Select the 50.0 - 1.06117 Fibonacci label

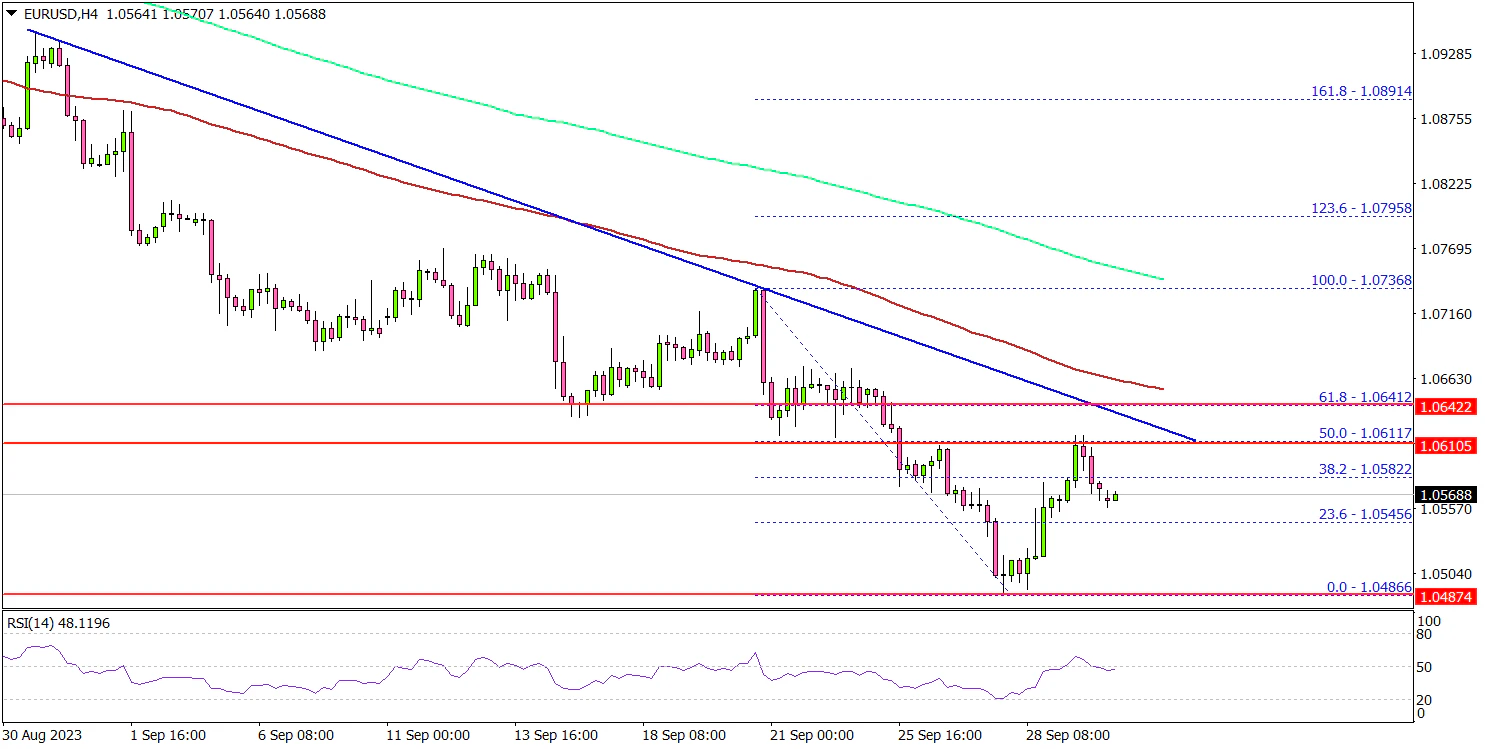[x=1364, y=433]
